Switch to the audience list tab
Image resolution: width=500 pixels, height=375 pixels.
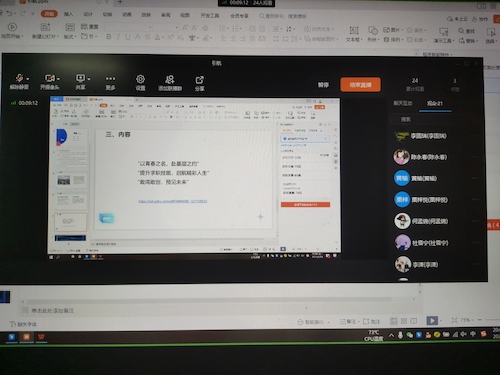click(x=435, y=103)
